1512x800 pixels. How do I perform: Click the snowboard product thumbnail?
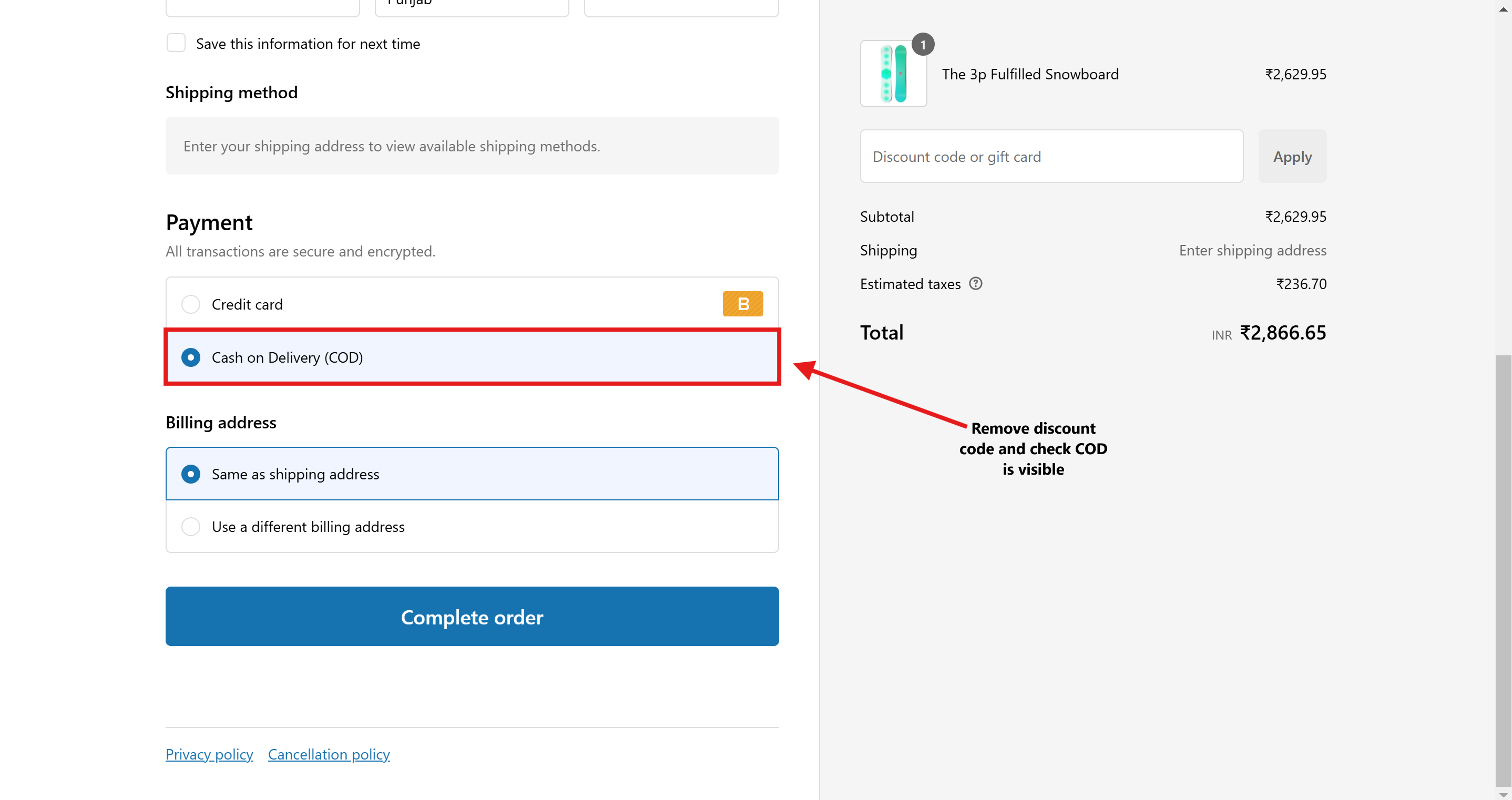tap(893, 74)
